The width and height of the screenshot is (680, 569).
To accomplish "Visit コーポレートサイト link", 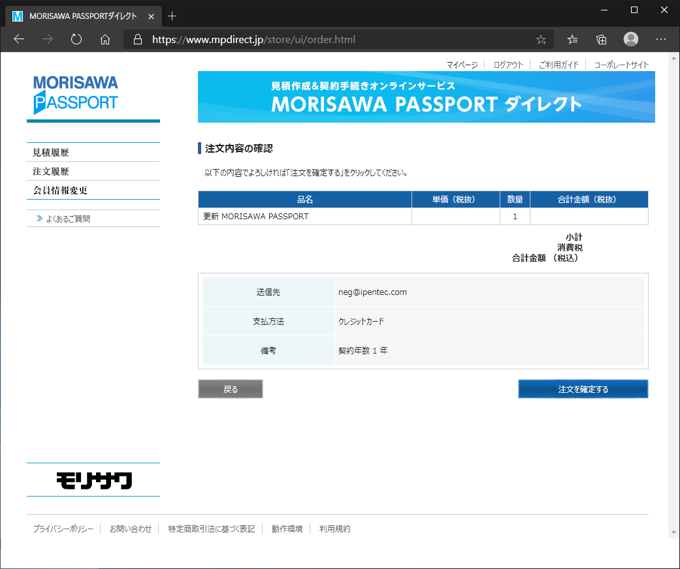I will click(621, 65).
